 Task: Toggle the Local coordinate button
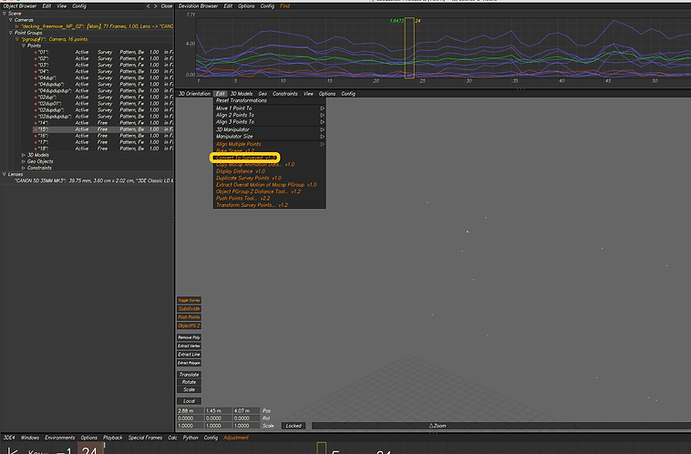click(189, 401)
